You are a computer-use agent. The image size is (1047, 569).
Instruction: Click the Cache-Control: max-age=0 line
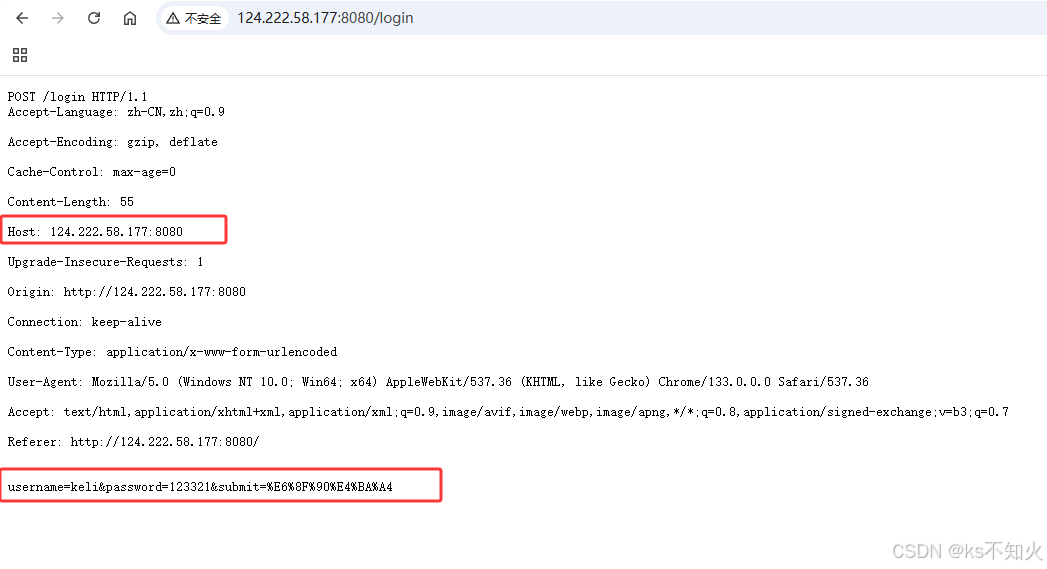[x=91, y=172]
